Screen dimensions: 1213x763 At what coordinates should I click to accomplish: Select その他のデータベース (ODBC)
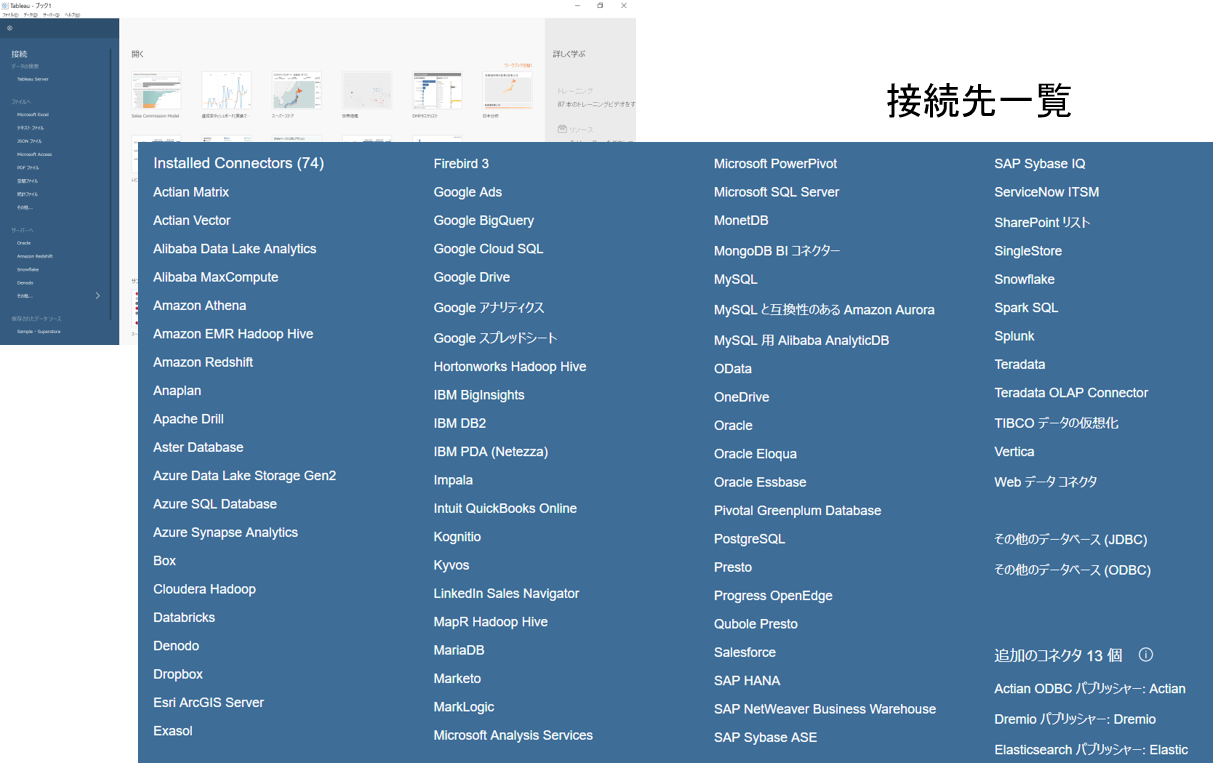pyautogui.click(x=1073, y=570)
